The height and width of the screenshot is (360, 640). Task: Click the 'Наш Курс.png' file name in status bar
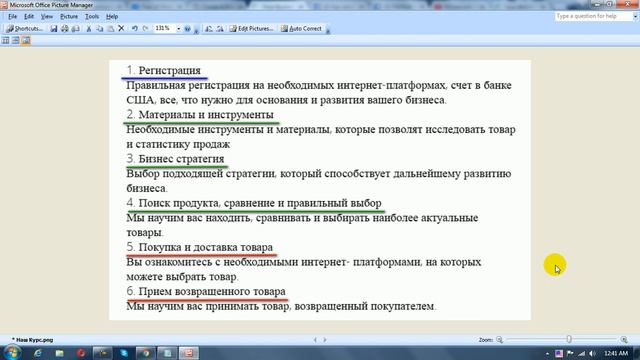[x=33, y=340]
